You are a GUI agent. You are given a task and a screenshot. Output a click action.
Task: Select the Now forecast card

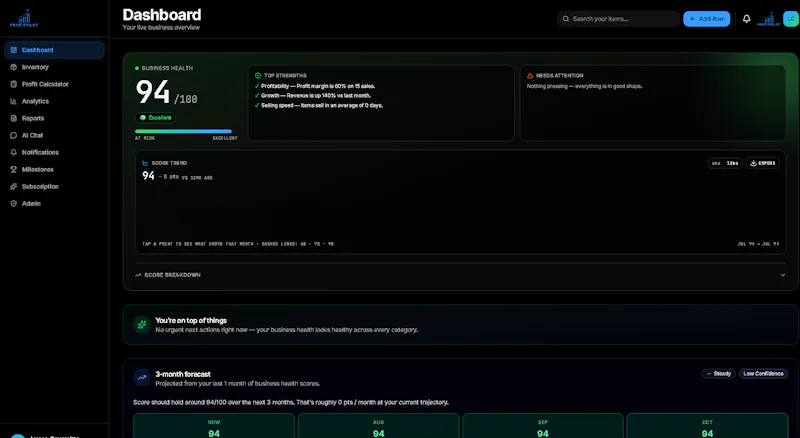point(214,427)
